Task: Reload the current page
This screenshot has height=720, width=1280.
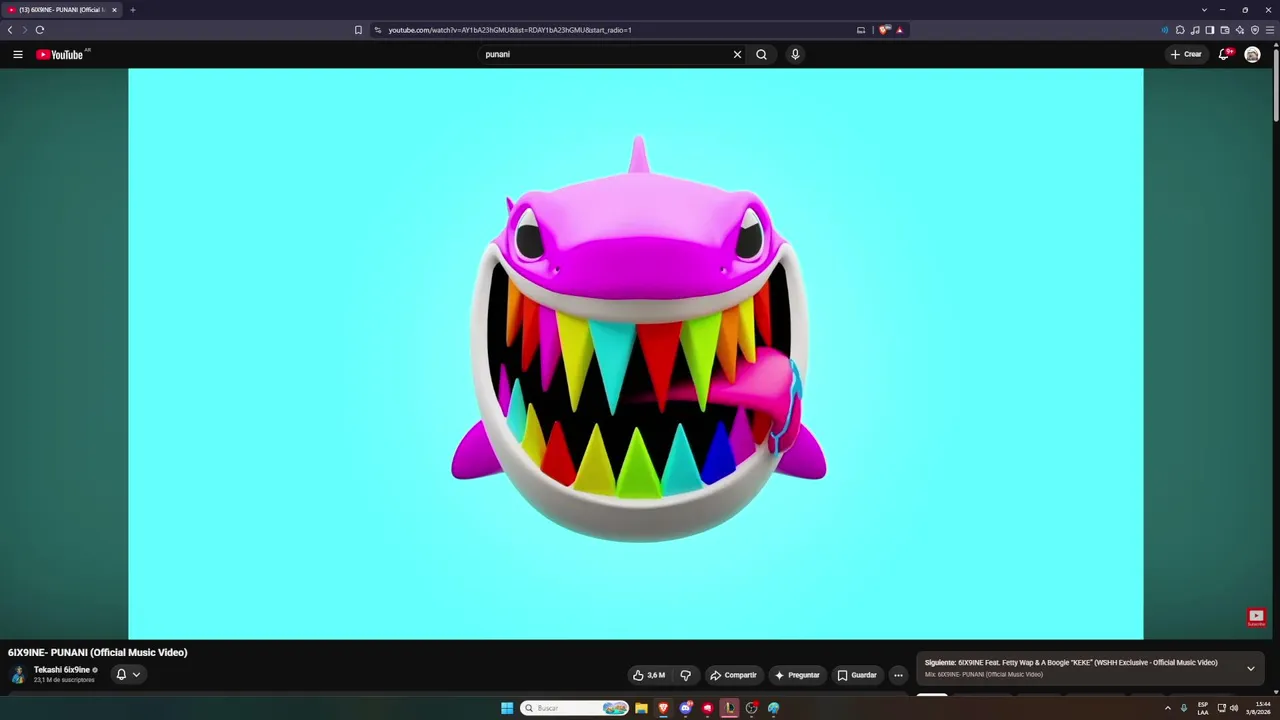Action: click(x=40, y=30)
